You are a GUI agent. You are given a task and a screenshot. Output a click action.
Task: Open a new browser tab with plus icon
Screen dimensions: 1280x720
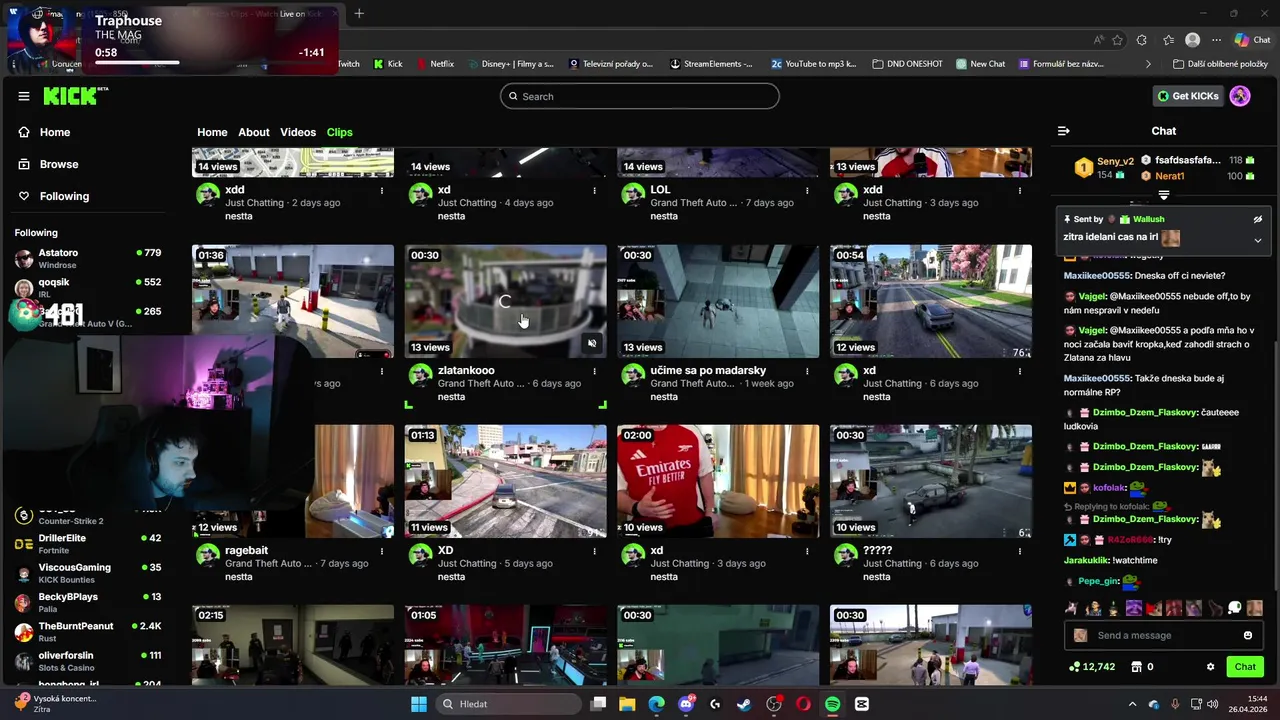[x=359, y=13]
